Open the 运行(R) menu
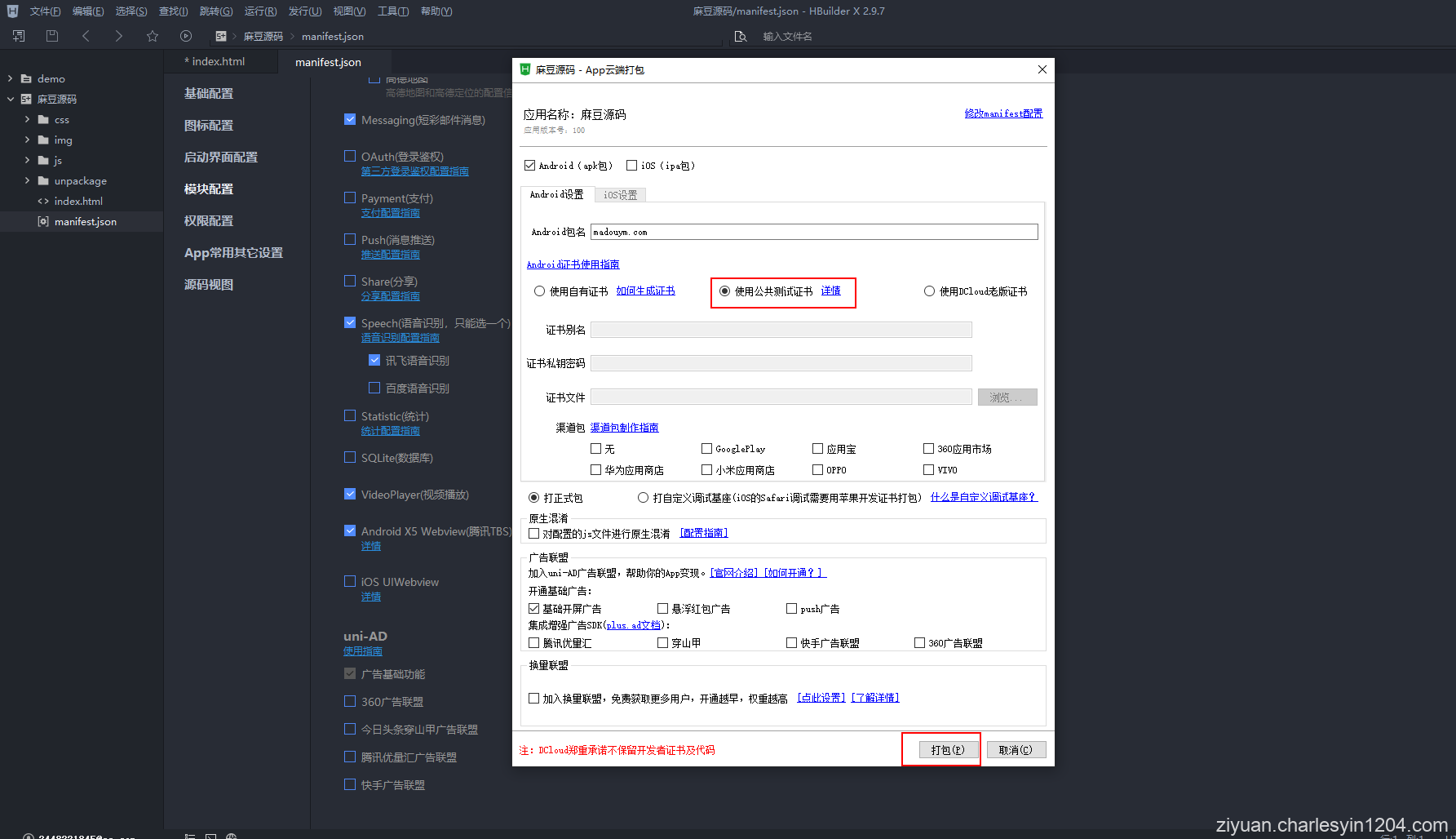Viewport: 1456px width, 839px height. 259,11
